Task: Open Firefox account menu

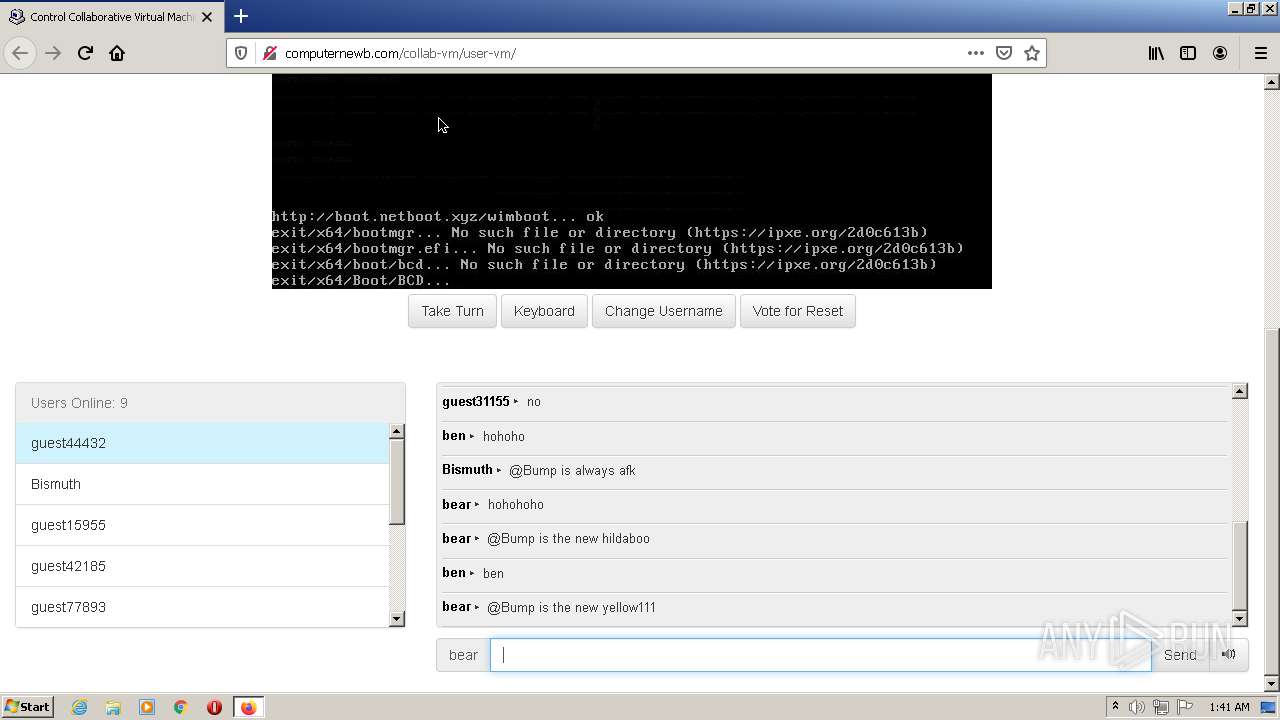Action: pos(1220,53)
